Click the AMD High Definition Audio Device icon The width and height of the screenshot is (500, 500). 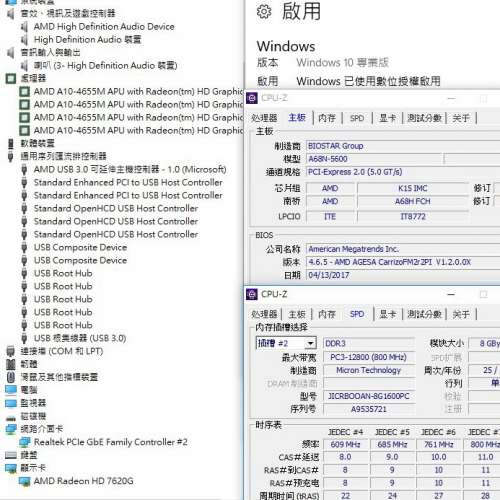click(x=24, y=27)
